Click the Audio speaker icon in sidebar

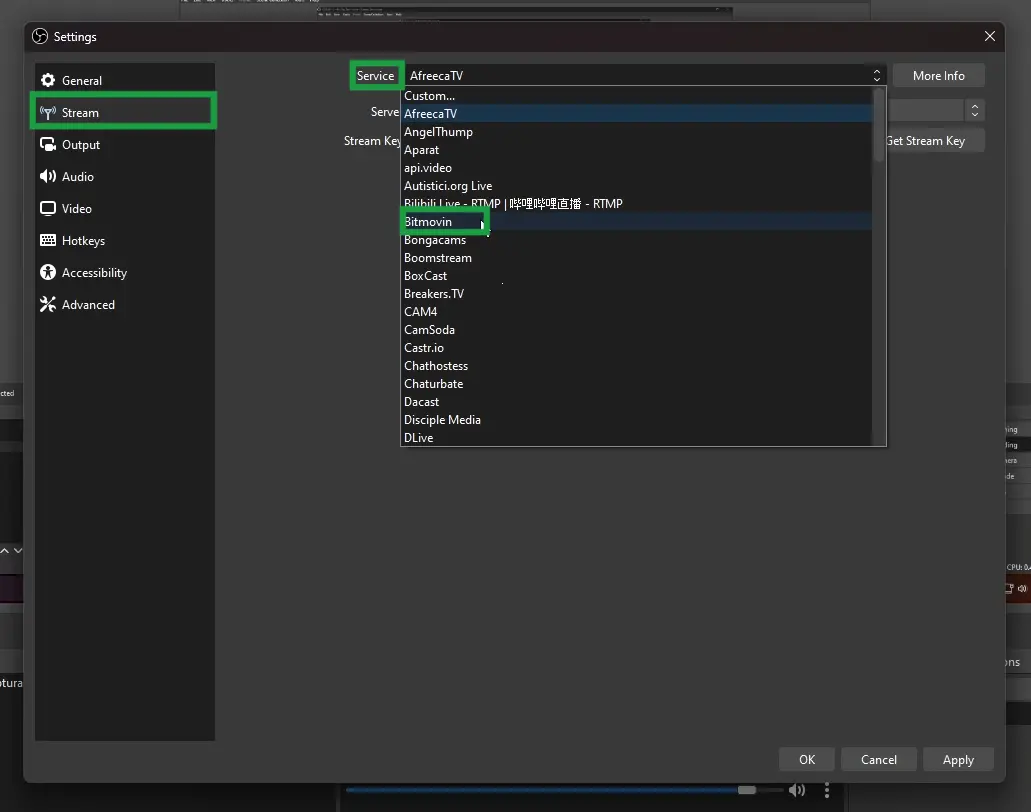click(x=48, y=176)
